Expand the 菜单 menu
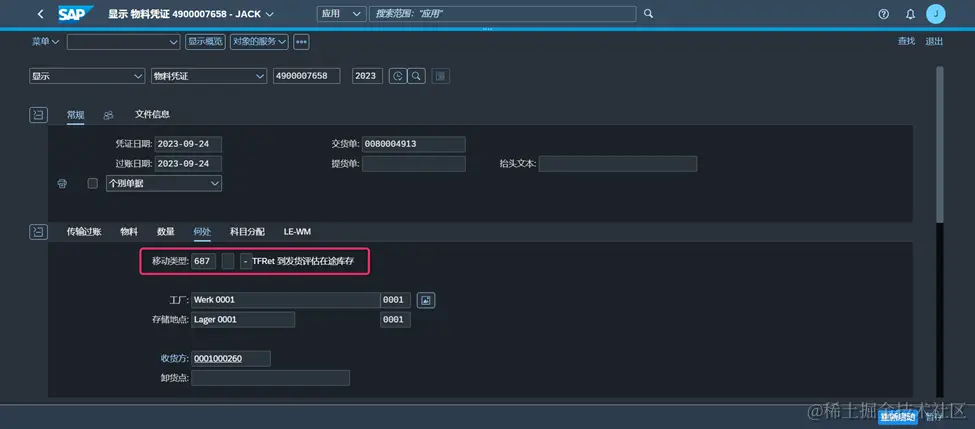 click(x=45, y=42)
